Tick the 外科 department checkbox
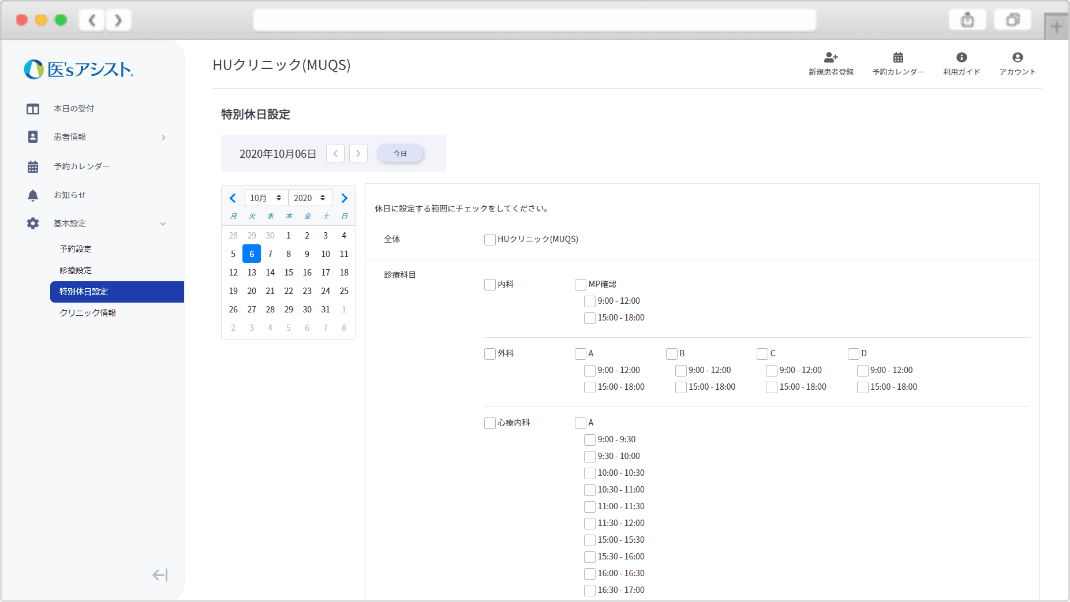 [489, 354]
